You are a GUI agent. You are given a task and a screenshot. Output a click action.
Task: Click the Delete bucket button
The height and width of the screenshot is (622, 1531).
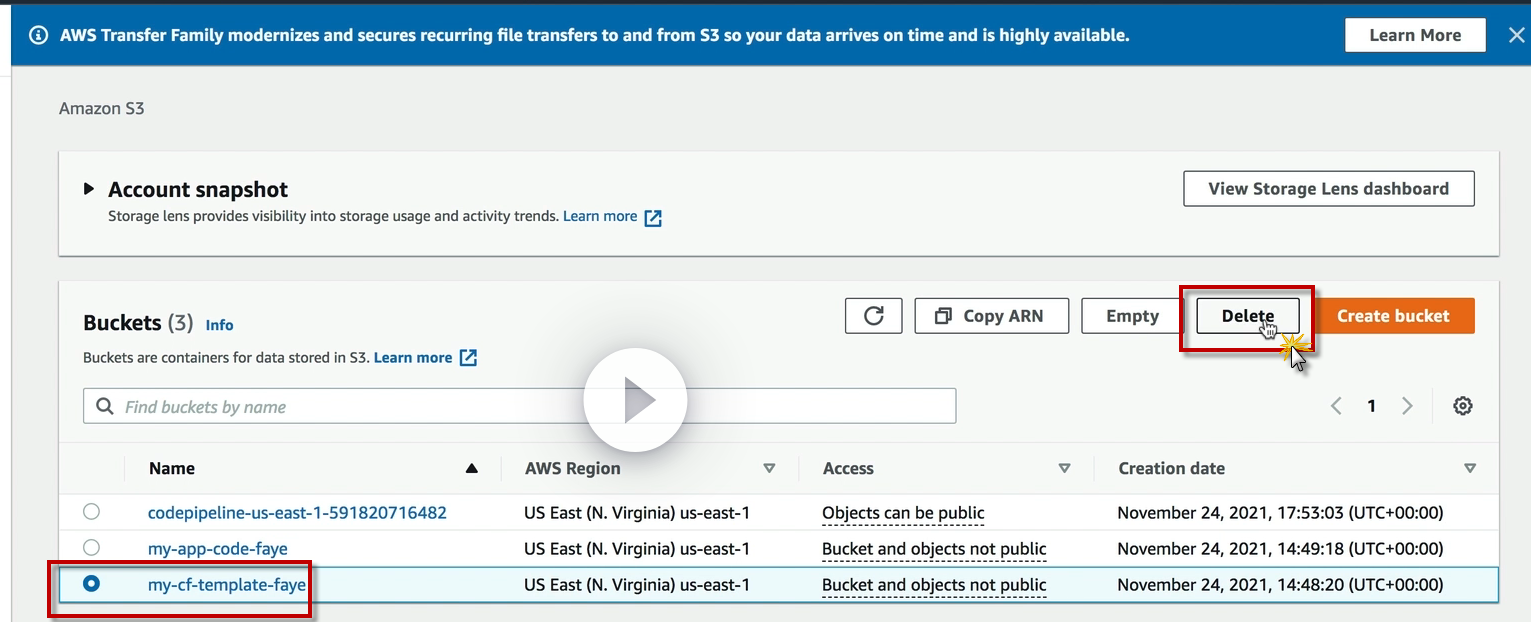(x=1247, y=316)
